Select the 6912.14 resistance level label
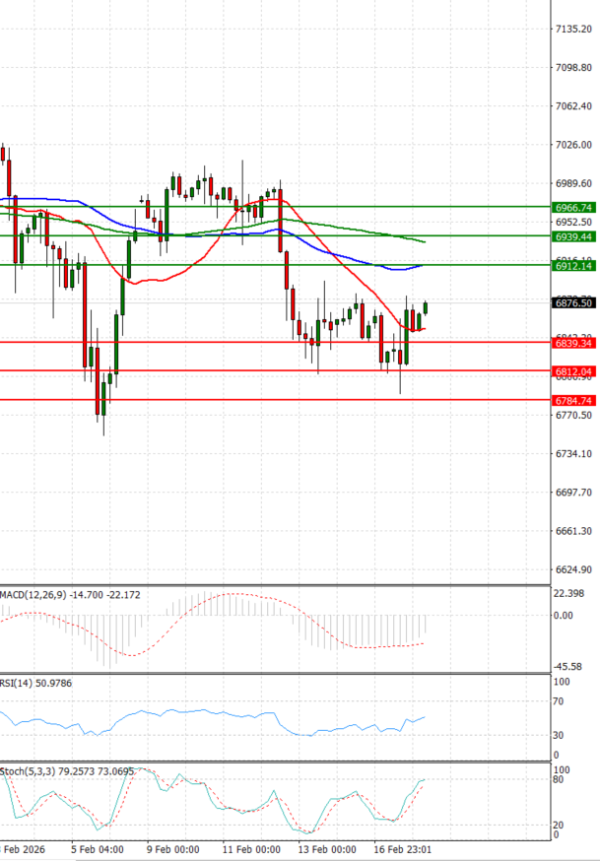 point(573,266)
